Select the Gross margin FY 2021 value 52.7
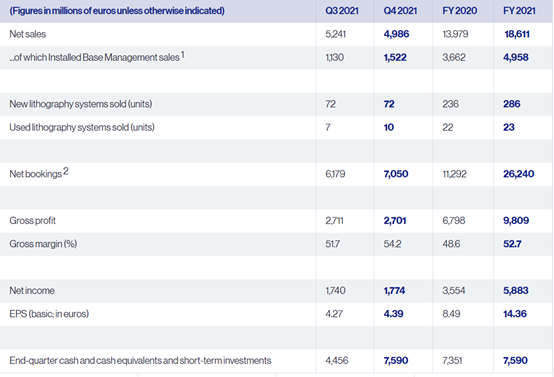 (x=512, y=244)
